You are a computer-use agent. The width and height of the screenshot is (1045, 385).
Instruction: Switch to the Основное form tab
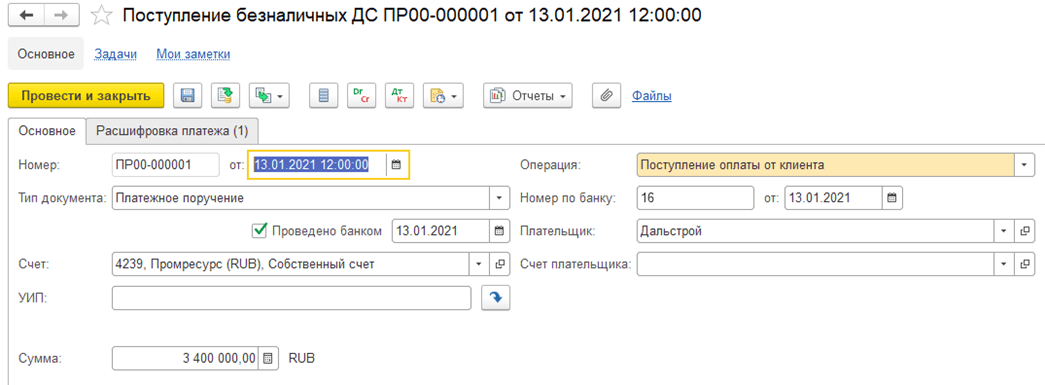pyautogui.click(x=47, y=131)
